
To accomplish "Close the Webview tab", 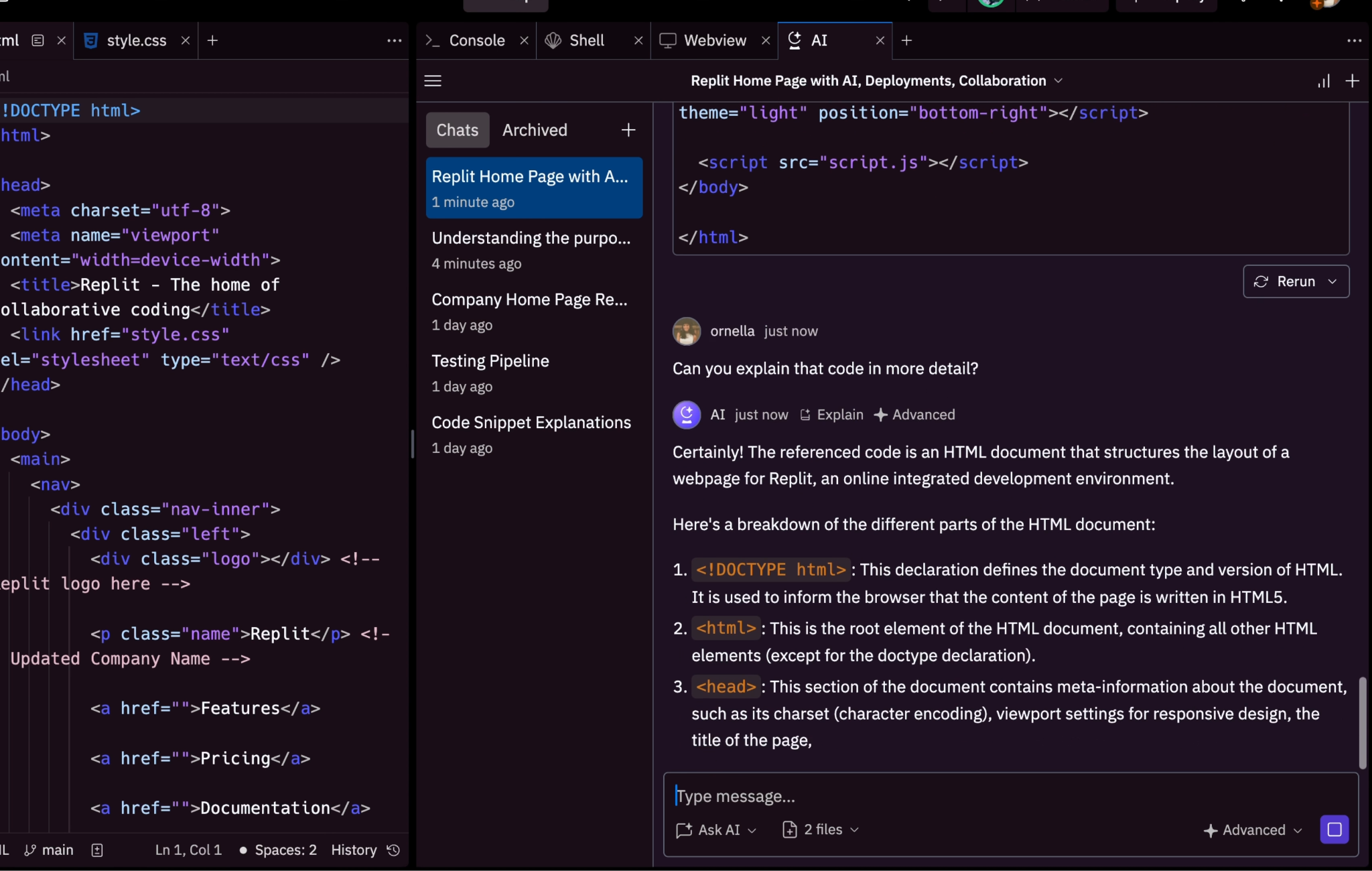I will tap(766, 40).
